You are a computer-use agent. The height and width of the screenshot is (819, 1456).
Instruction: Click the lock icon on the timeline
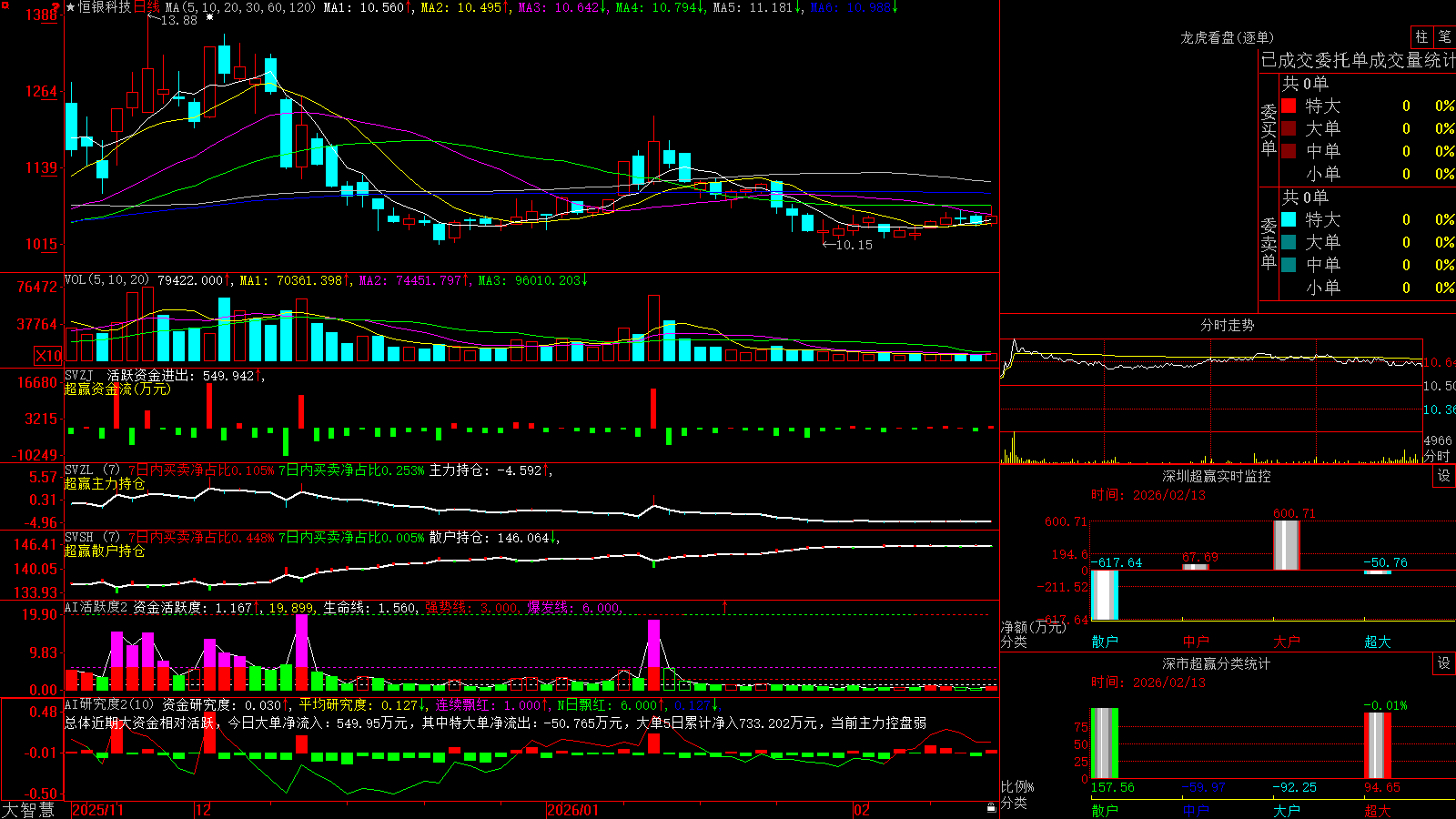coord(992,808)
